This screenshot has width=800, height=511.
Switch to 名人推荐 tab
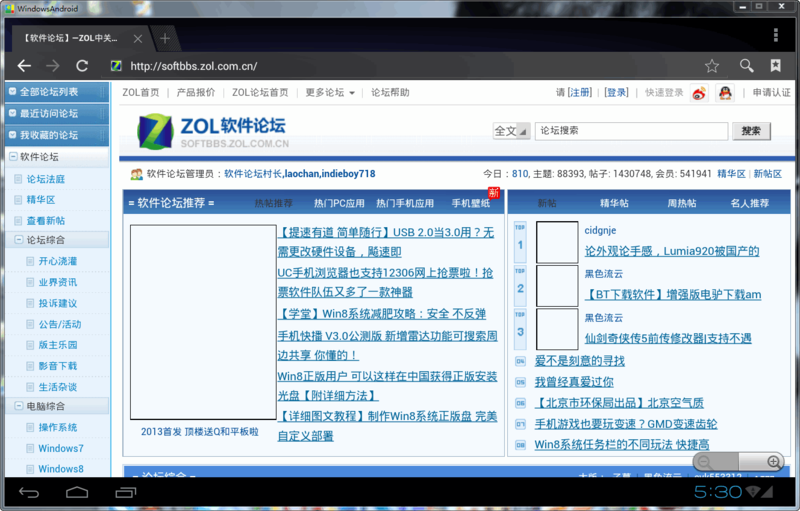tap(749, 203)
